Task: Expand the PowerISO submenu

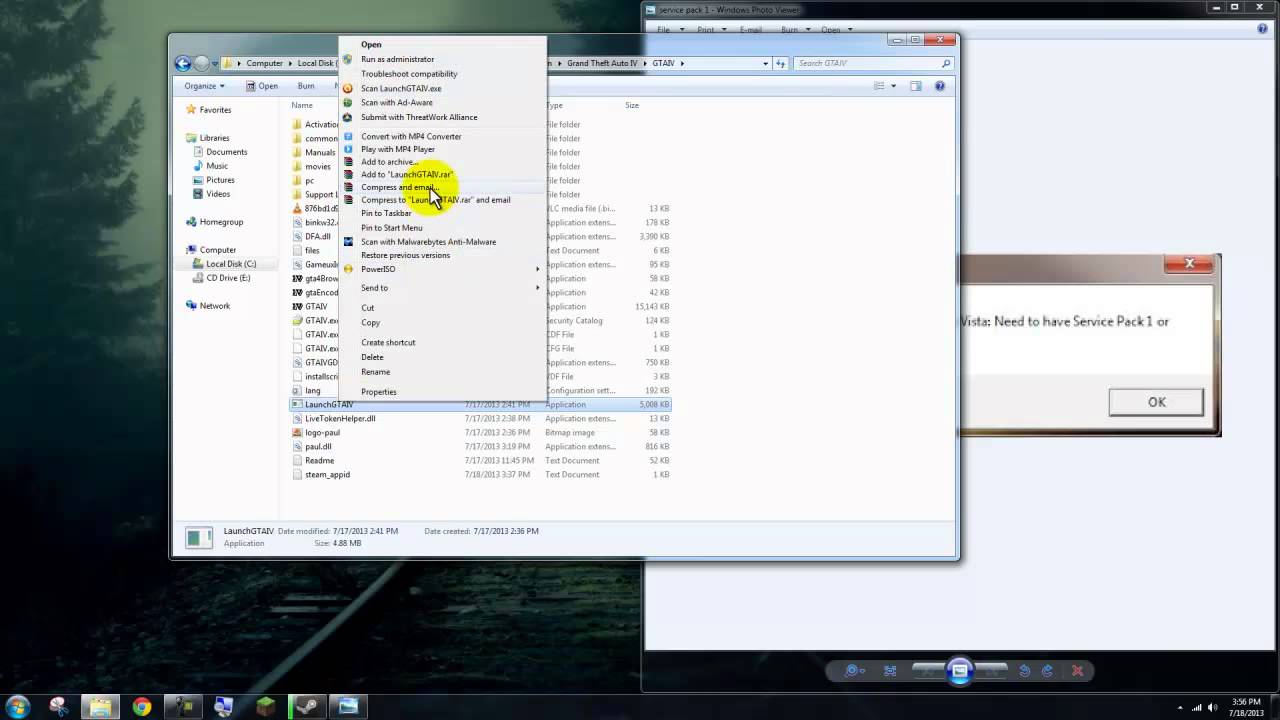Action: (442, 269)
